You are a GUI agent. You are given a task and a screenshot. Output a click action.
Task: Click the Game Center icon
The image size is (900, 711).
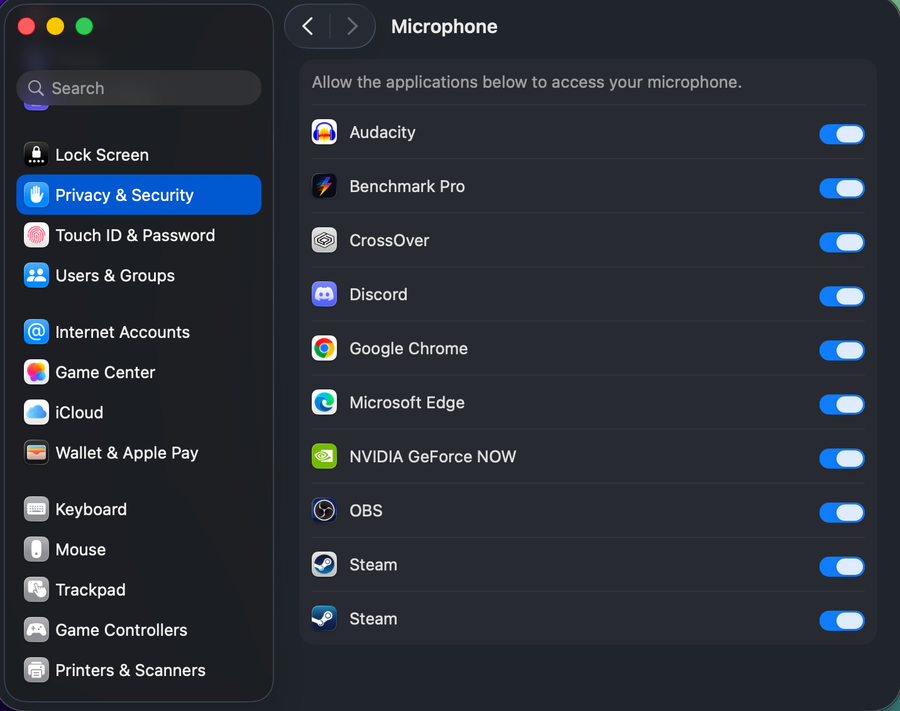tap(36, 372)
